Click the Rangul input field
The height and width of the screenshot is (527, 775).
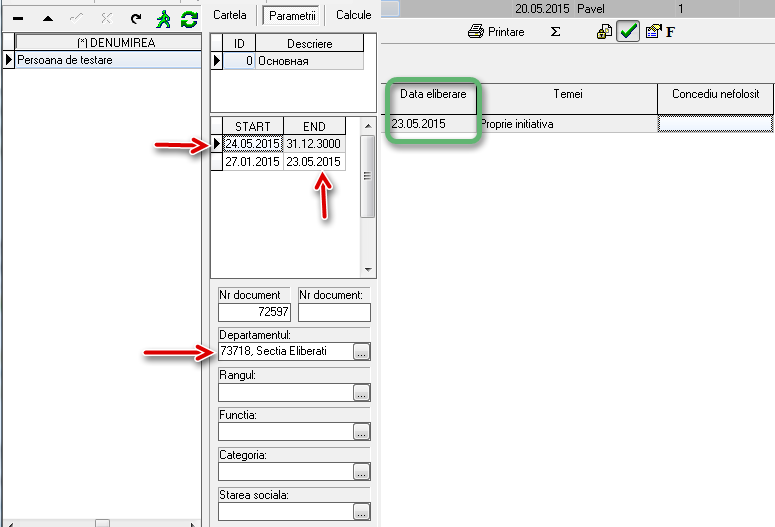click(x=286, y=392)
